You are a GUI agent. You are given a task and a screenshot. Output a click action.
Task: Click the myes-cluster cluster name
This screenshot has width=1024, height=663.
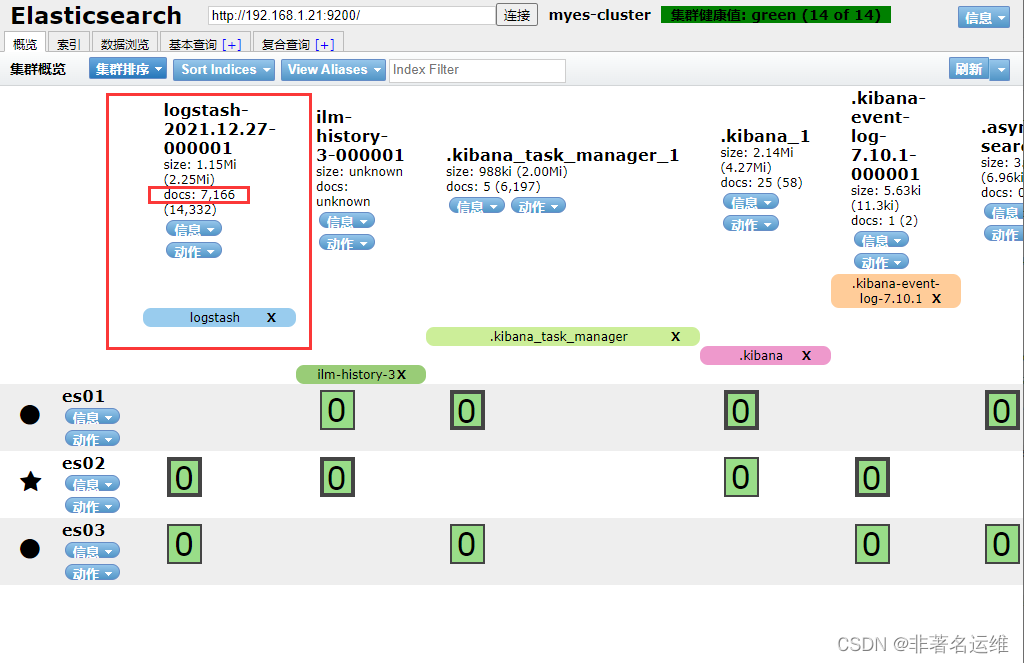pos(600,15)
